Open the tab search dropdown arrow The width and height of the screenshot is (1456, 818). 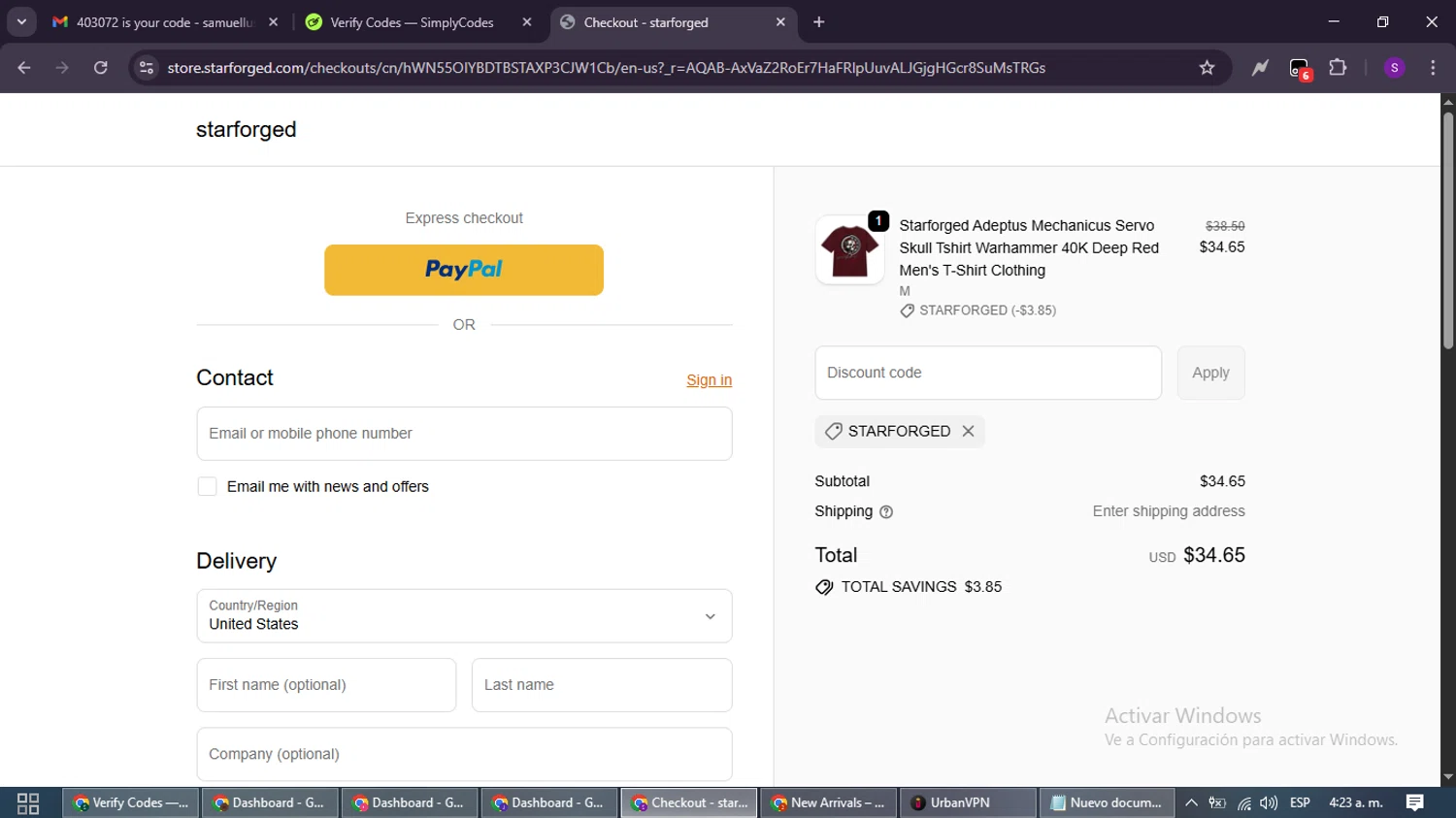[21, 22]
